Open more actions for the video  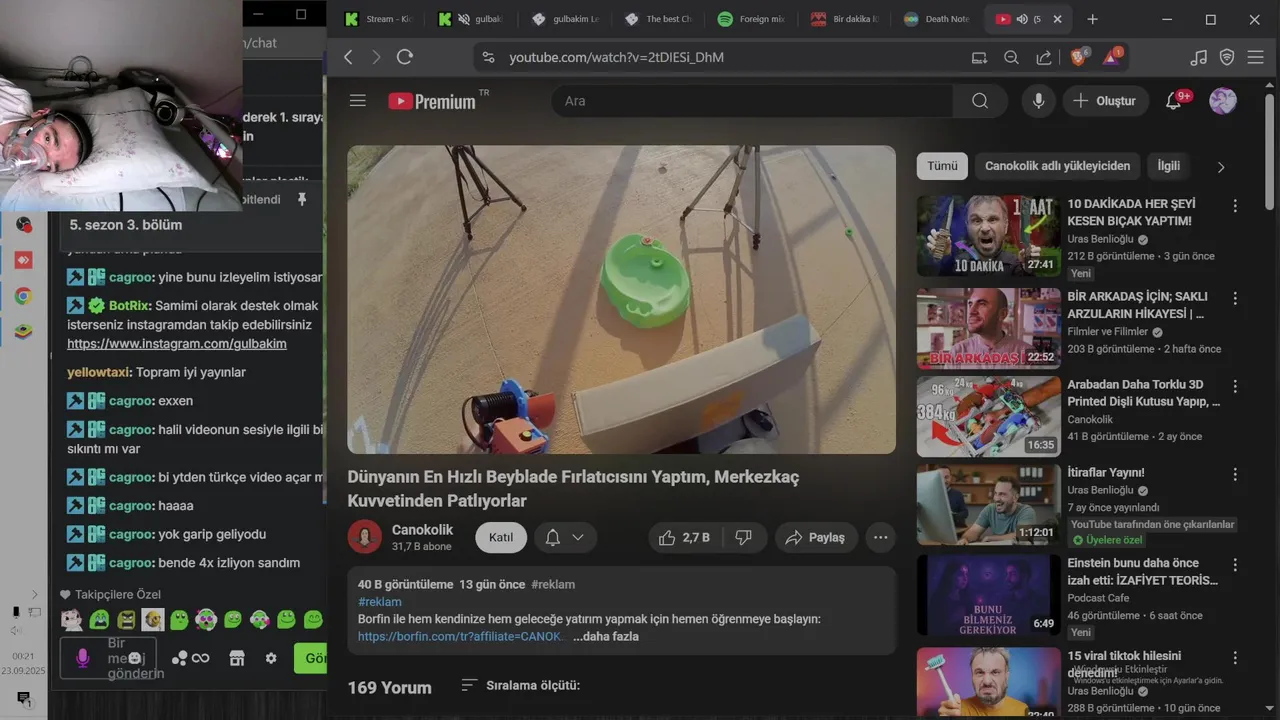pos(880,537)
